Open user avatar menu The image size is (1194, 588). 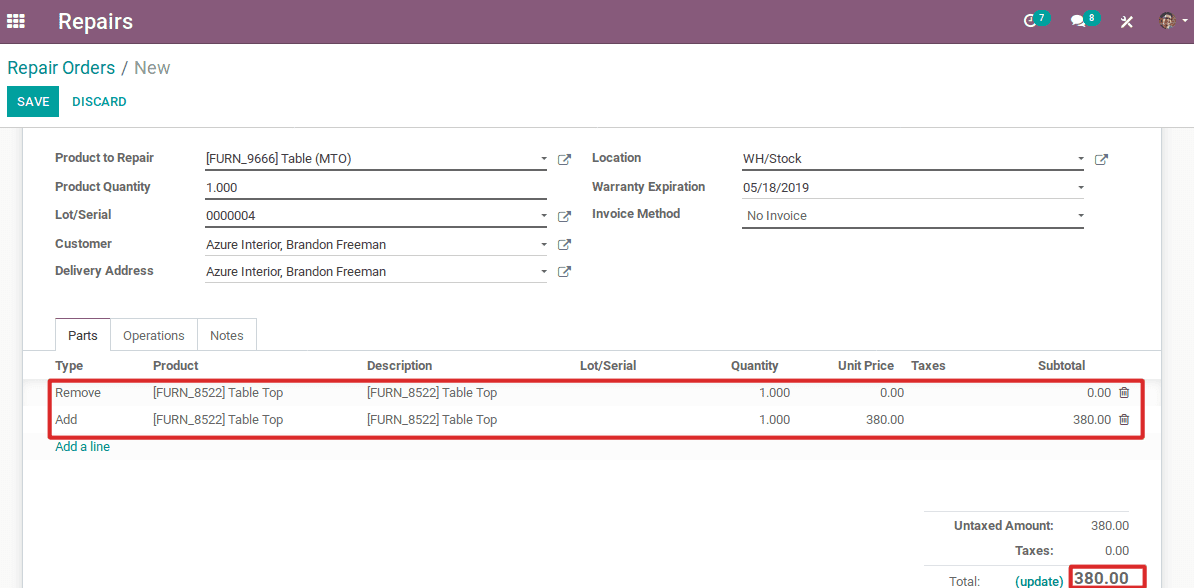coord(1172,21)
